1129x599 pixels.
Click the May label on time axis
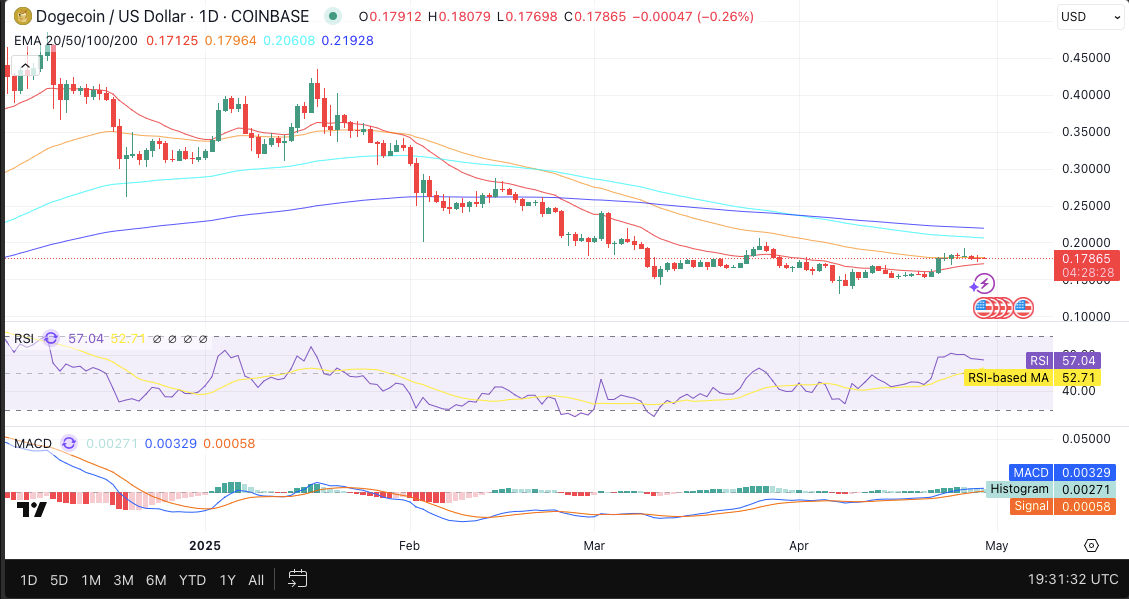tap(997, 546)
